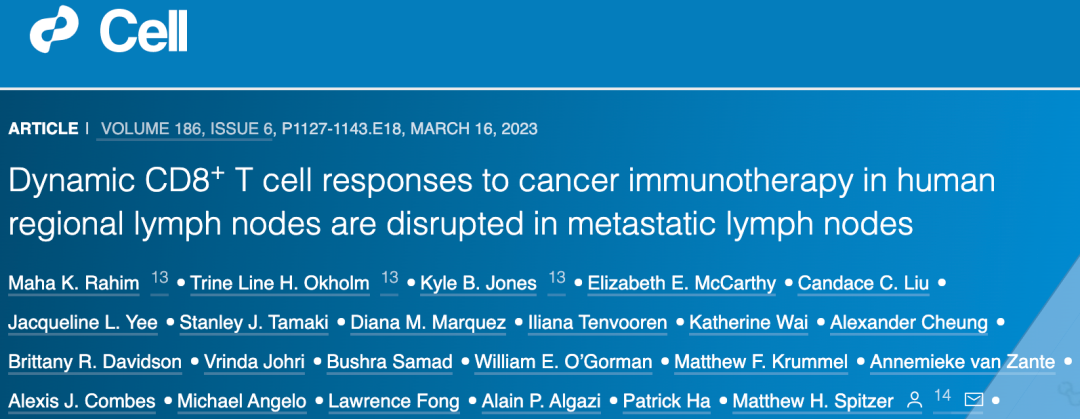The height and width of the screenshot is (419, 1080).
Task: Click footnote 14 after Matthew H. Spitzer
Action: pos(942,396)
